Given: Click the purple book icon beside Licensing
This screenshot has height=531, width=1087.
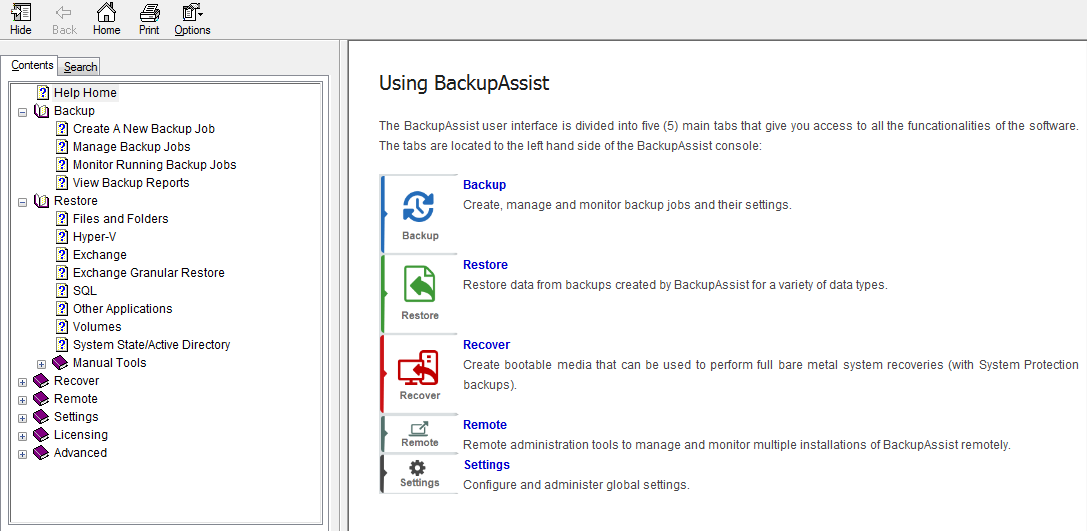Looking at the screenshot, I should click(42, 435).
